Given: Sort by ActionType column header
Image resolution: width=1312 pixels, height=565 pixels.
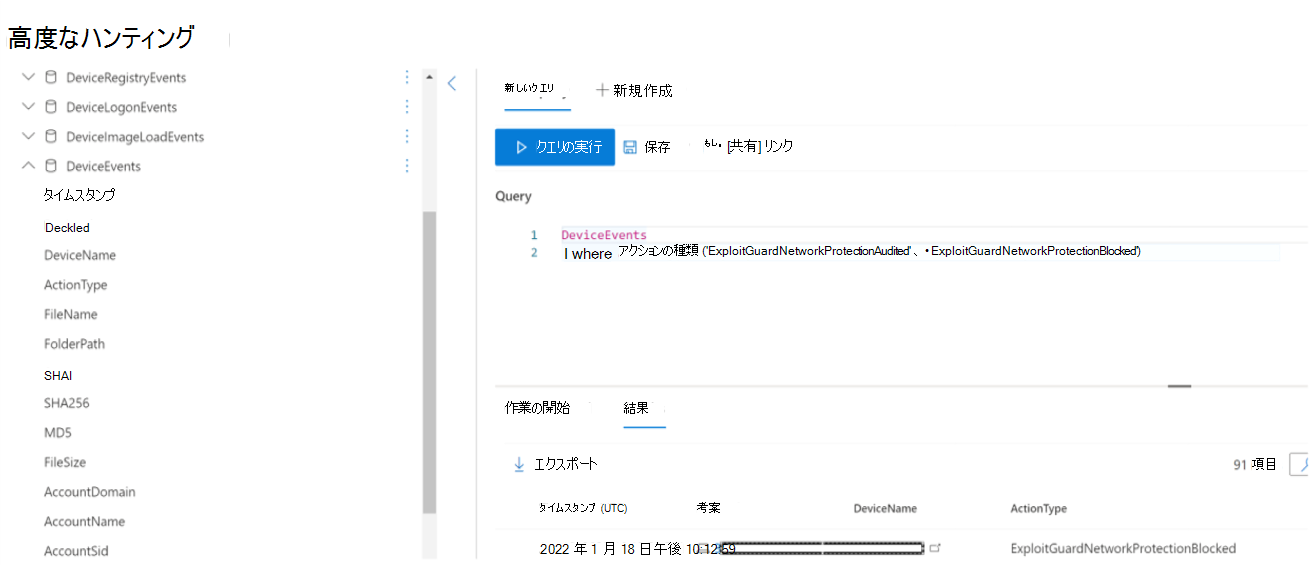Looking at the screenshot, I should coord(1039,509).
